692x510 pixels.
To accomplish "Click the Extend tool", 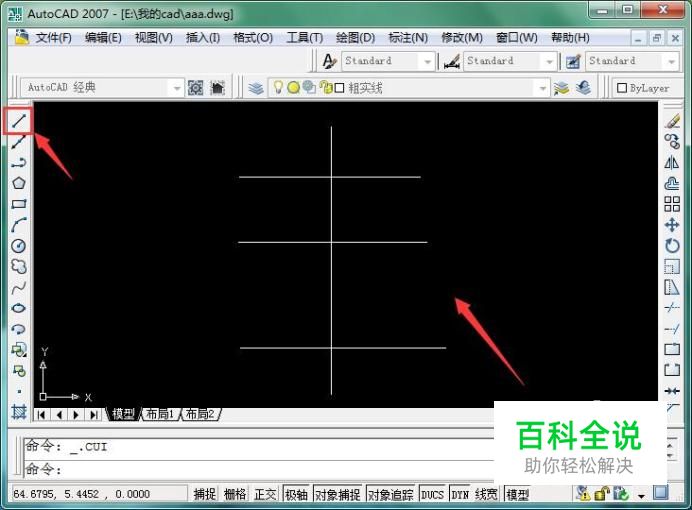I will click(672, 329).
